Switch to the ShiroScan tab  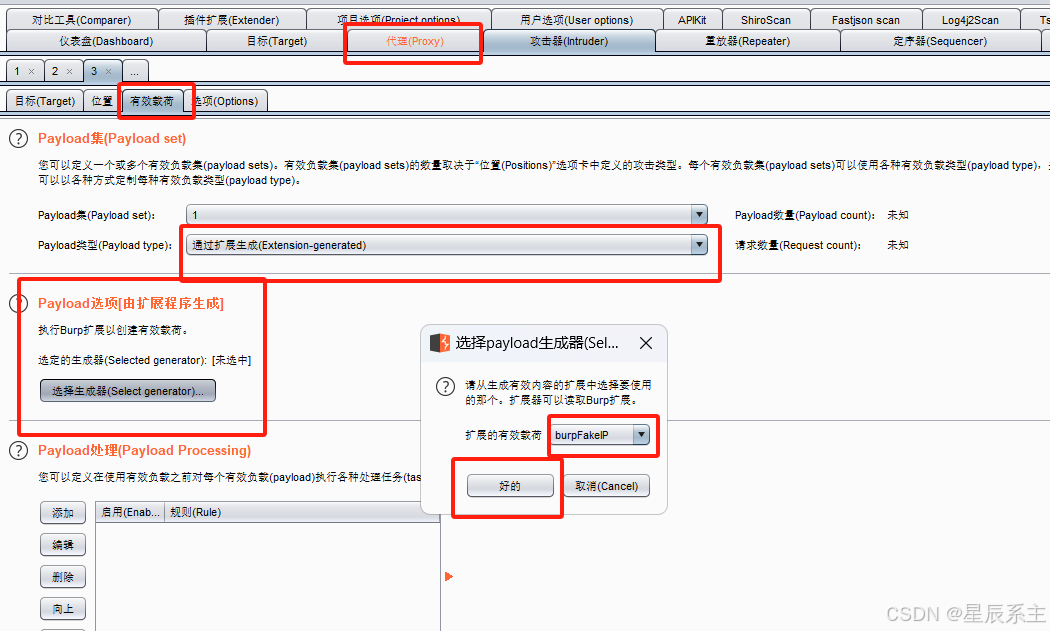click(765, 20)
